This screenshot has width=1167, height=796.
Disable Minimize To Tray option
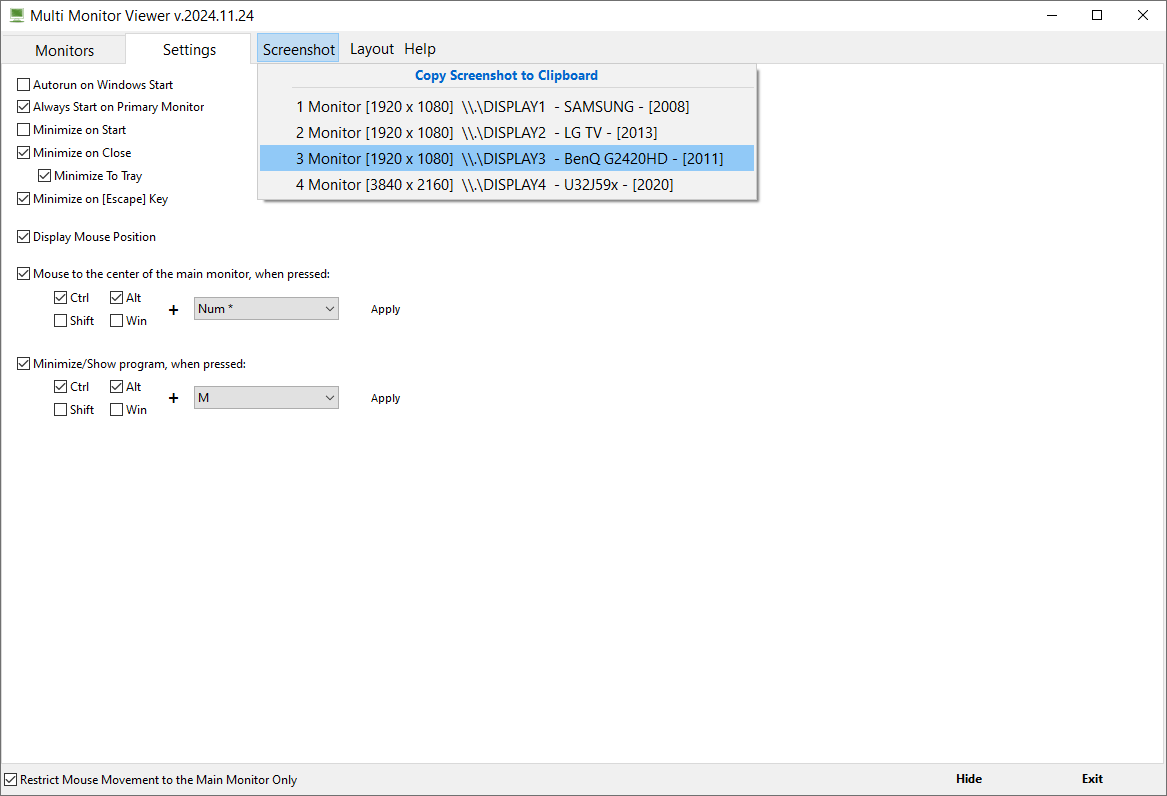click(45, 176)
